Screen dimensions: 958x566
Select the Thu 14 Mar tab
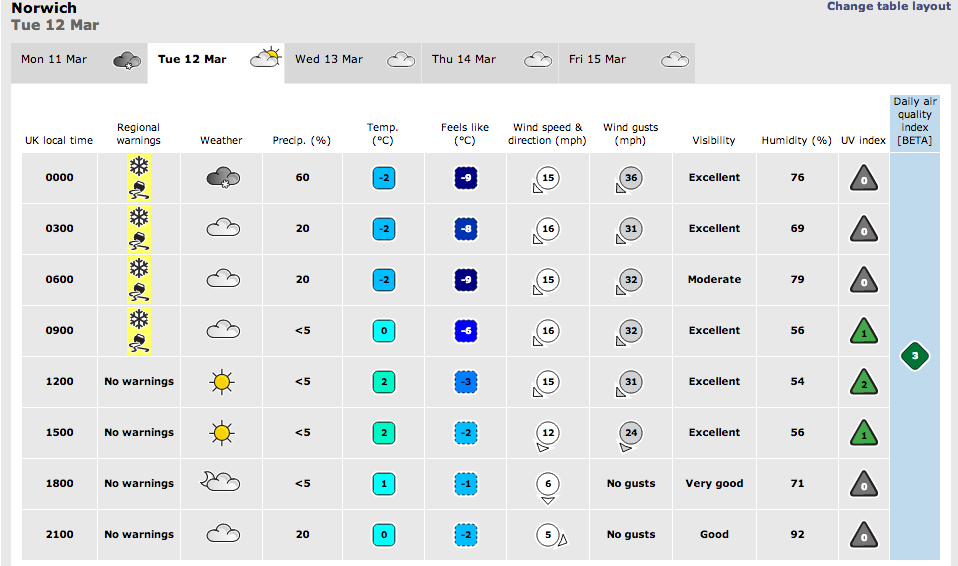489,61
